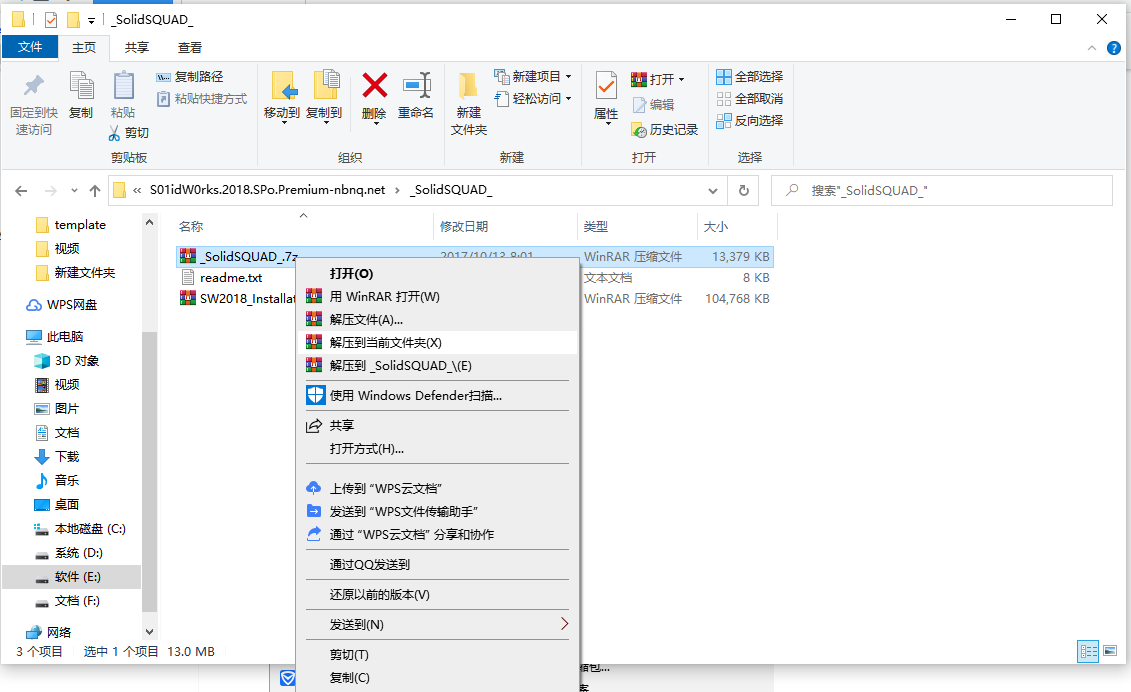Screen dimensions: 1131x692
Task: Open the address bar history dropdown
Action: (x=713, y=190)
